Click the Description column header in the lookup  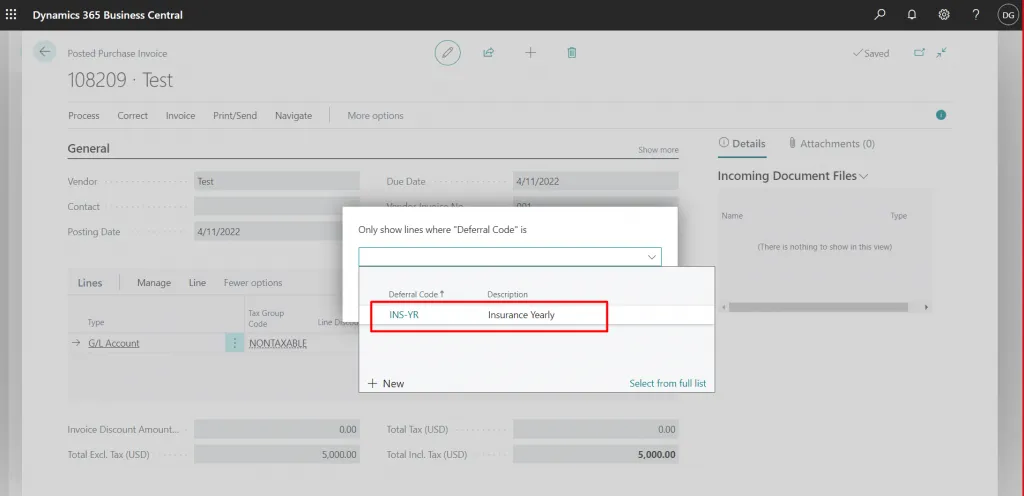click(x=507, y=294)
